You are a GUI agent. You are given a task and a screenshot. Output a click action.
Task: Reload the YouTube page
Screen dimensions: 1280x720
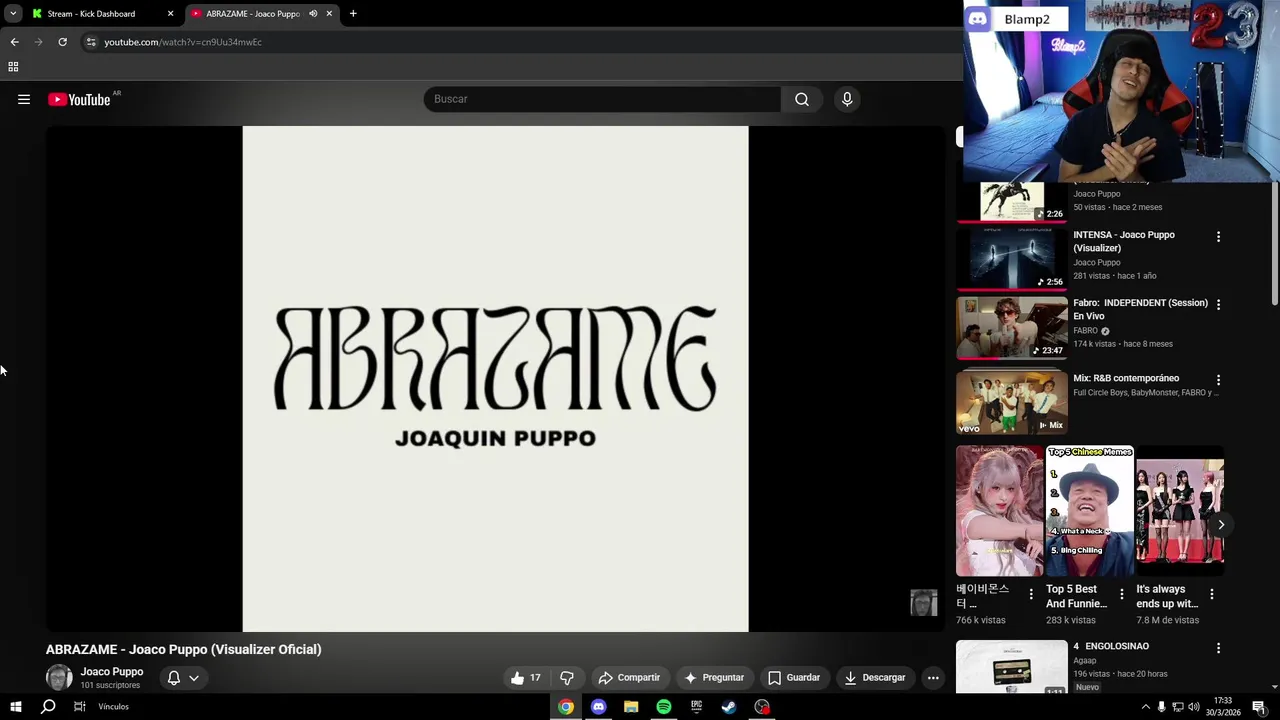pyautogui.click(x=62, y=42)
